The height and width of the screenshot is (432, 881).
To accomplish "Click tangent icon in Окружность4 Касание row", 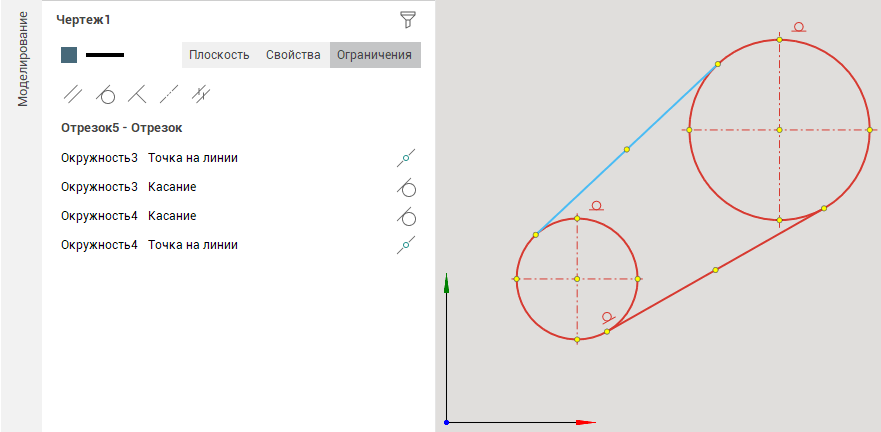I will click(x=405, y=216).
